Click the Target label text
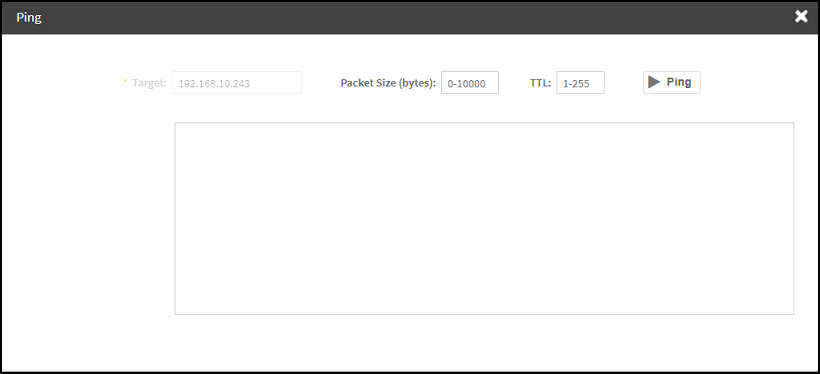820x374 pixels. point(150,83)
